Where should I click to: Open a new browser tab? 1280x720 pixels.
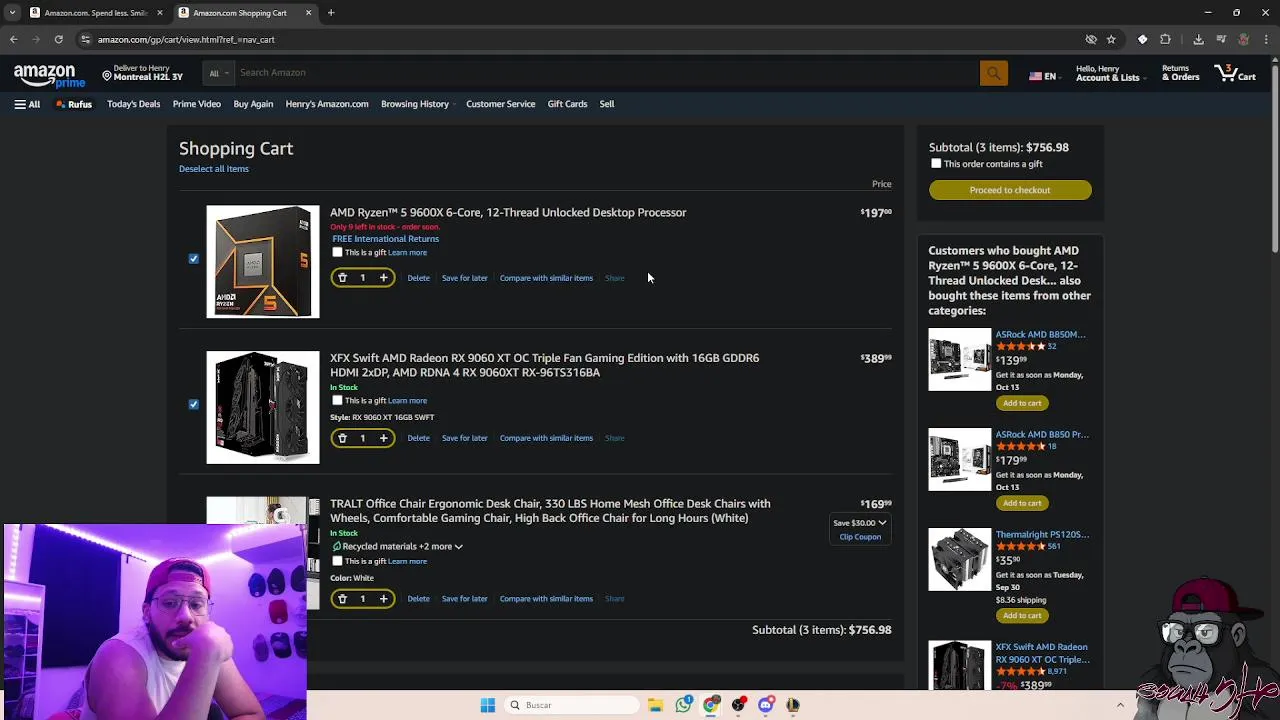pyautogui.click(x=331, y=13)
